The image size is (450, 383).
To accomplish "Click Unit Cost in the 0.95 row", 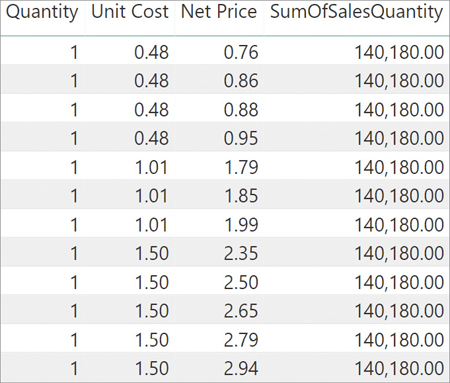I will pyautogui.click(x=151, y=138).
